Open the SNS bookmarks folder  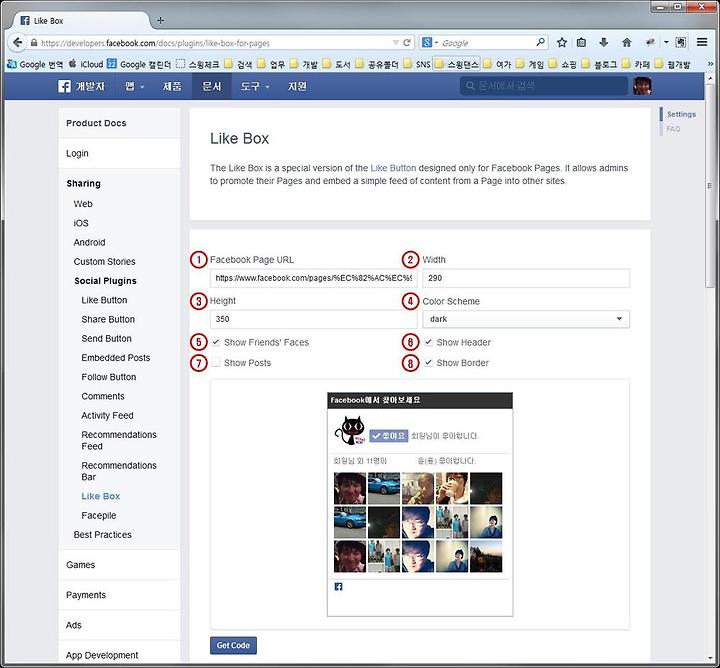417,64
